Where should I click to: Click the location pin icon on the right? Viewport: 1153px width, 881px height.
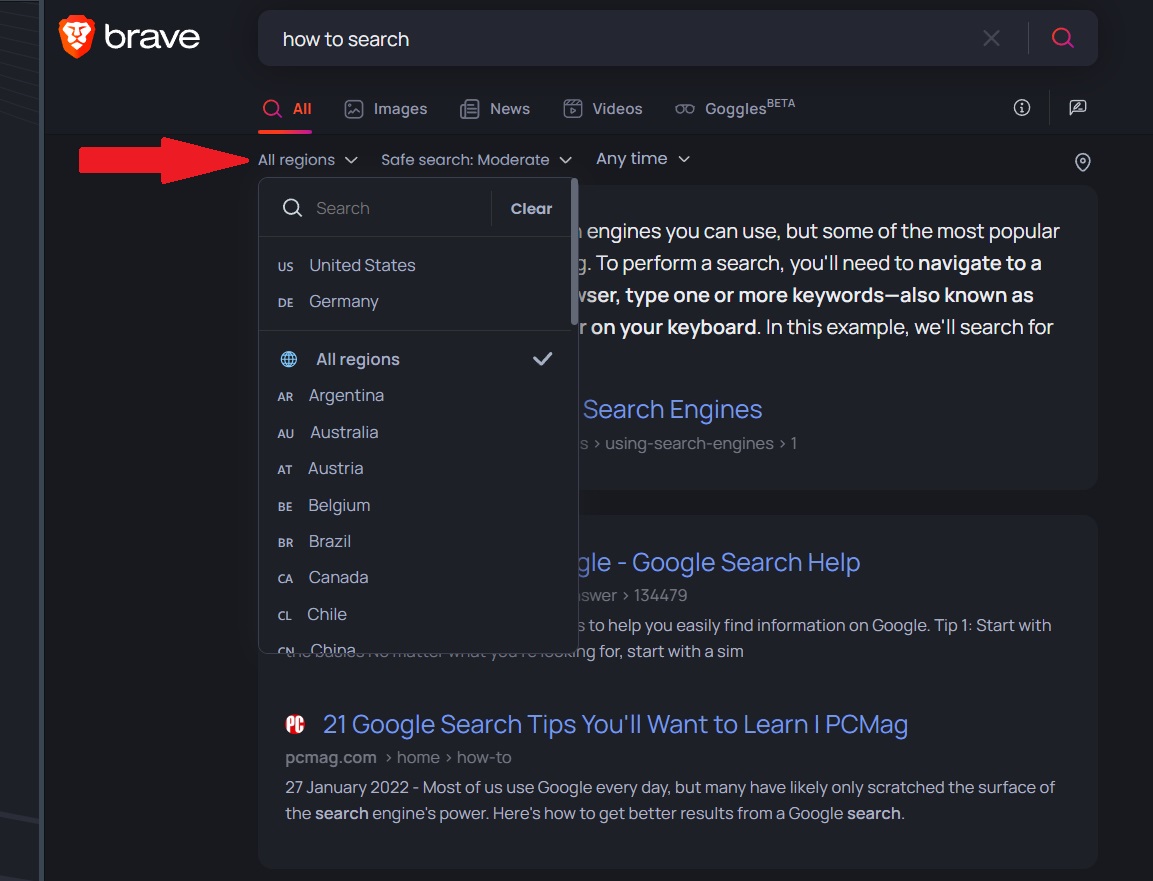click(1082, 161)
